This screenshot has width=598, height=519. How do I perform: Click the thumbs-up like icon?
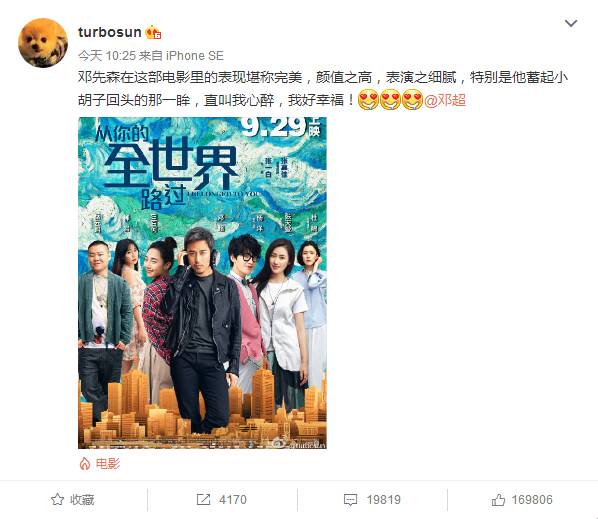click(498, 500)
